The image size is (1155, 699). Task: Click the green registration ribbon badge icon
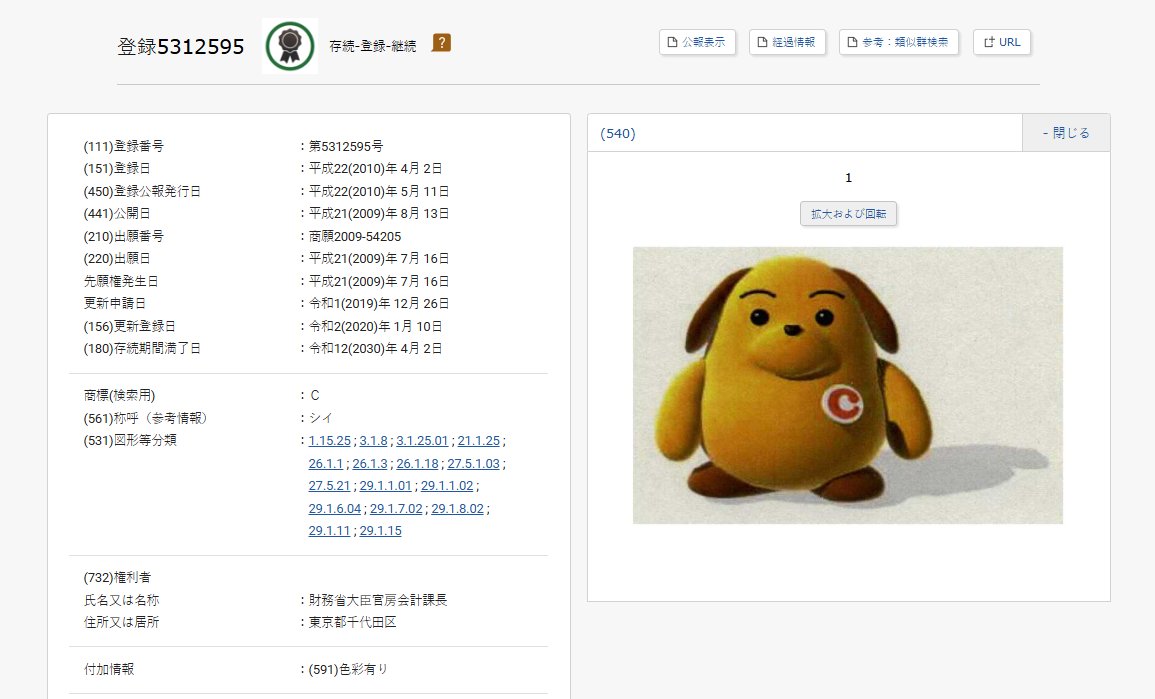(290, 46)
